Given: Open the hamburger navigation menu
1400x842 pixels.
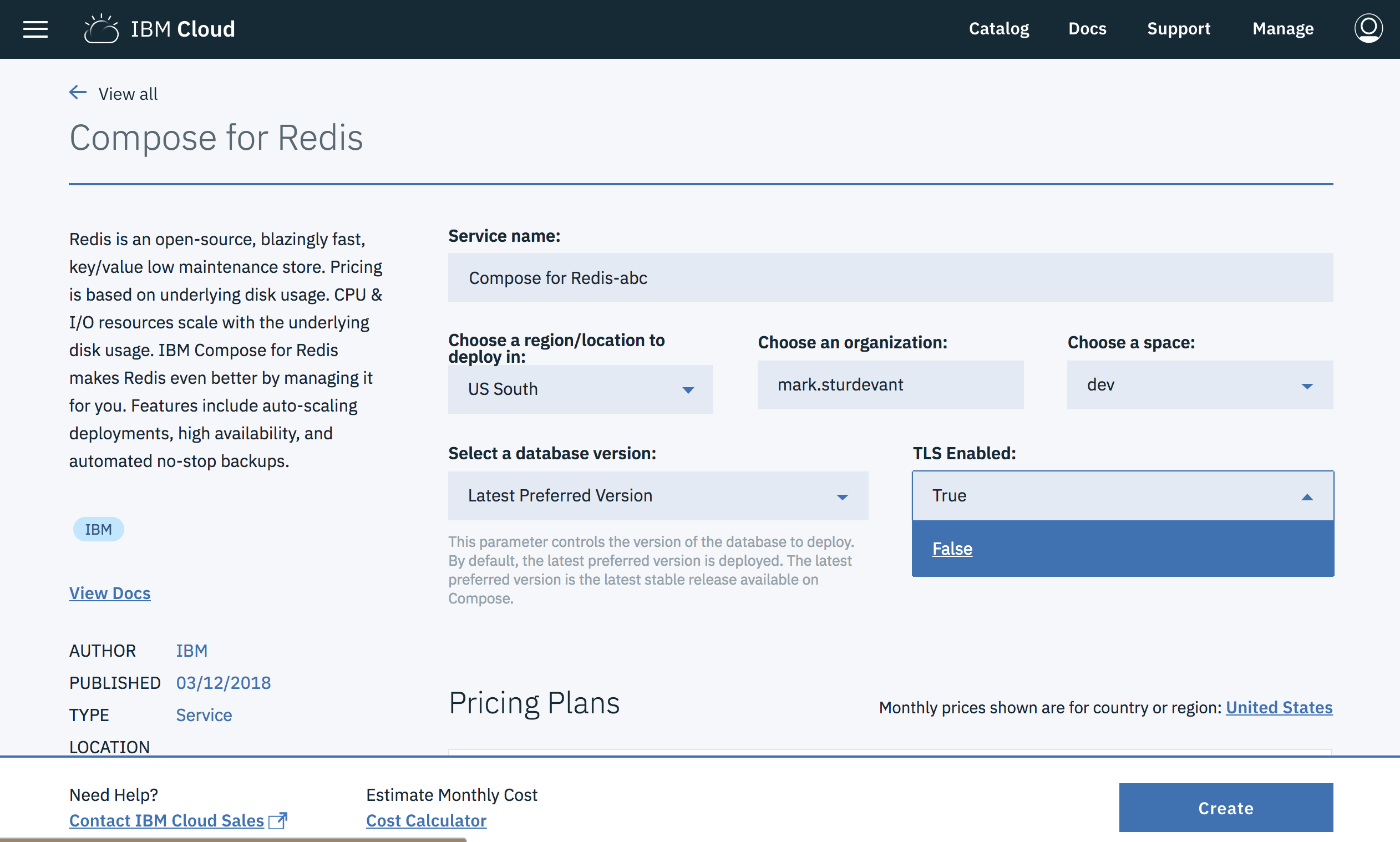Looking at the screenshot, I should coord(35,29).
